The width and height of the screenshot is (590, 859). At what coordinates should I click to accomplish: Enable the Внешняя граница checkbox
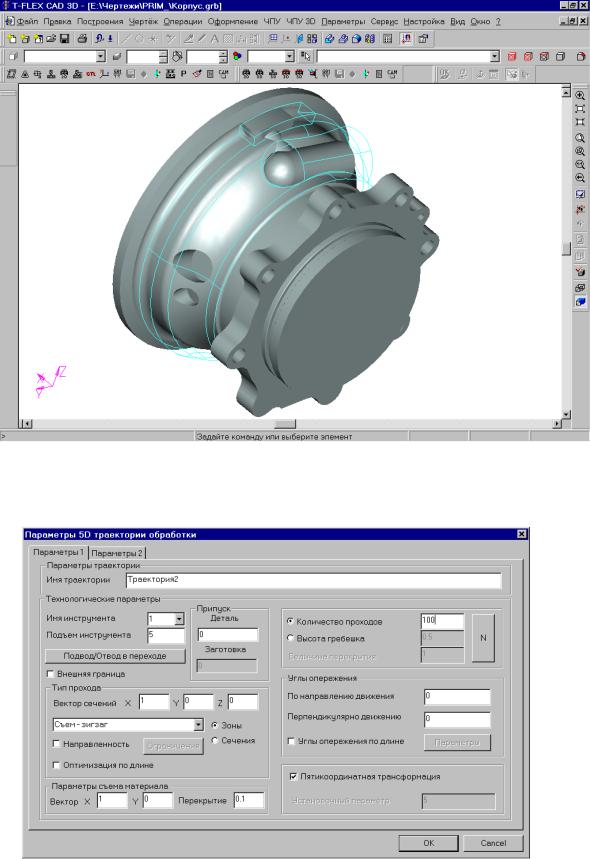pyautogui.click(x=50, y=674)
